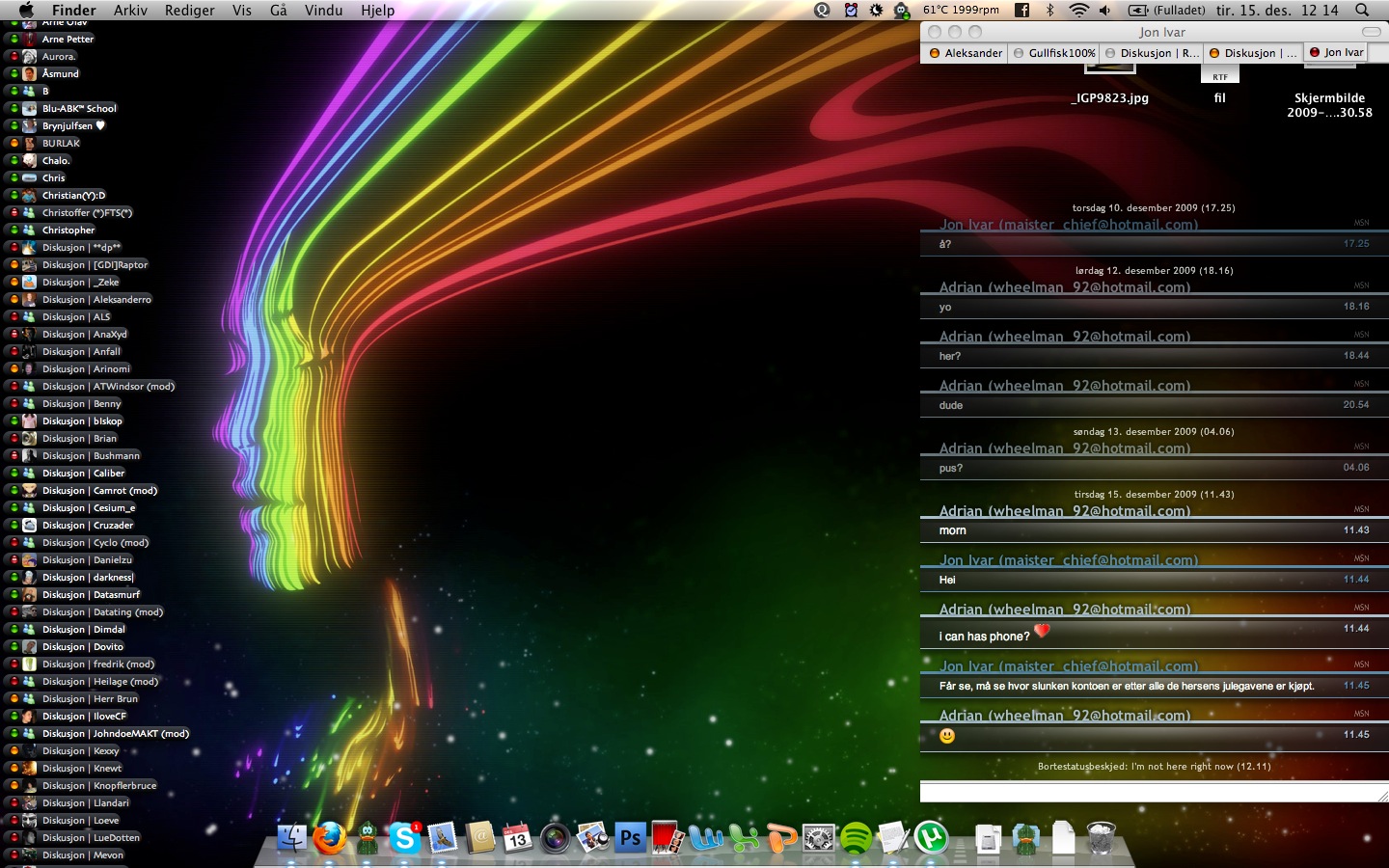The height and width of the screenshot is (868, 1389).
Task: Select contact Brynjulfsen with heart
Action: (73, 125)
